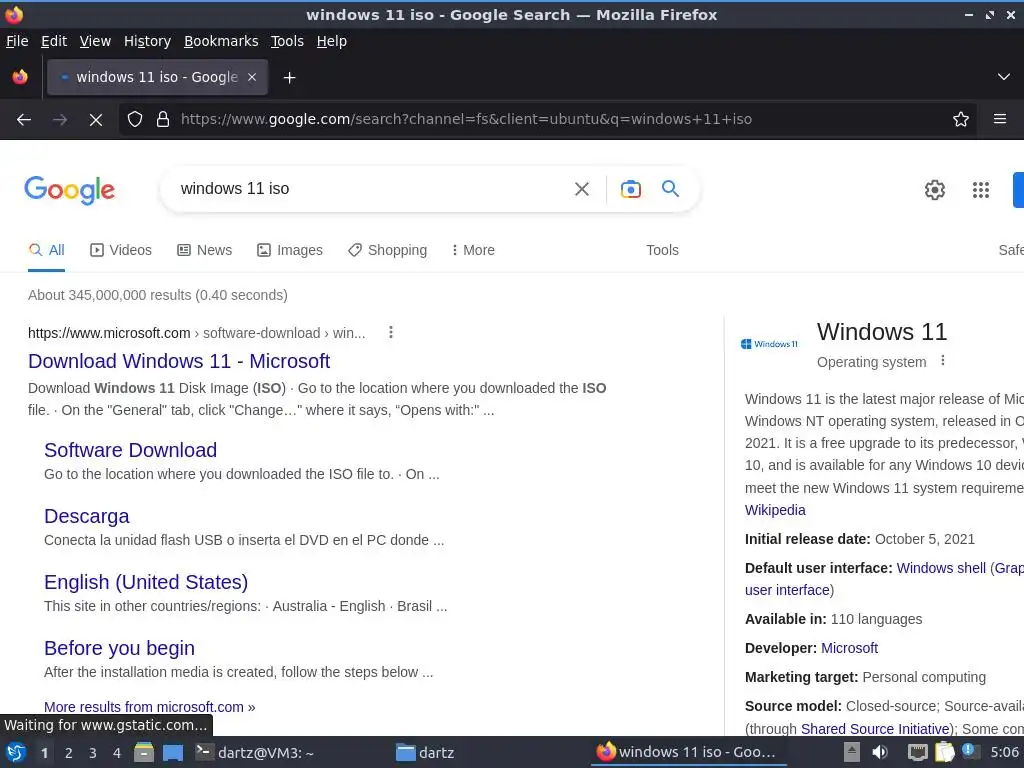Clear the Google search box text
Image resolution: width=1024 pixels, height=768 pixels.
(x=582, y=189)
